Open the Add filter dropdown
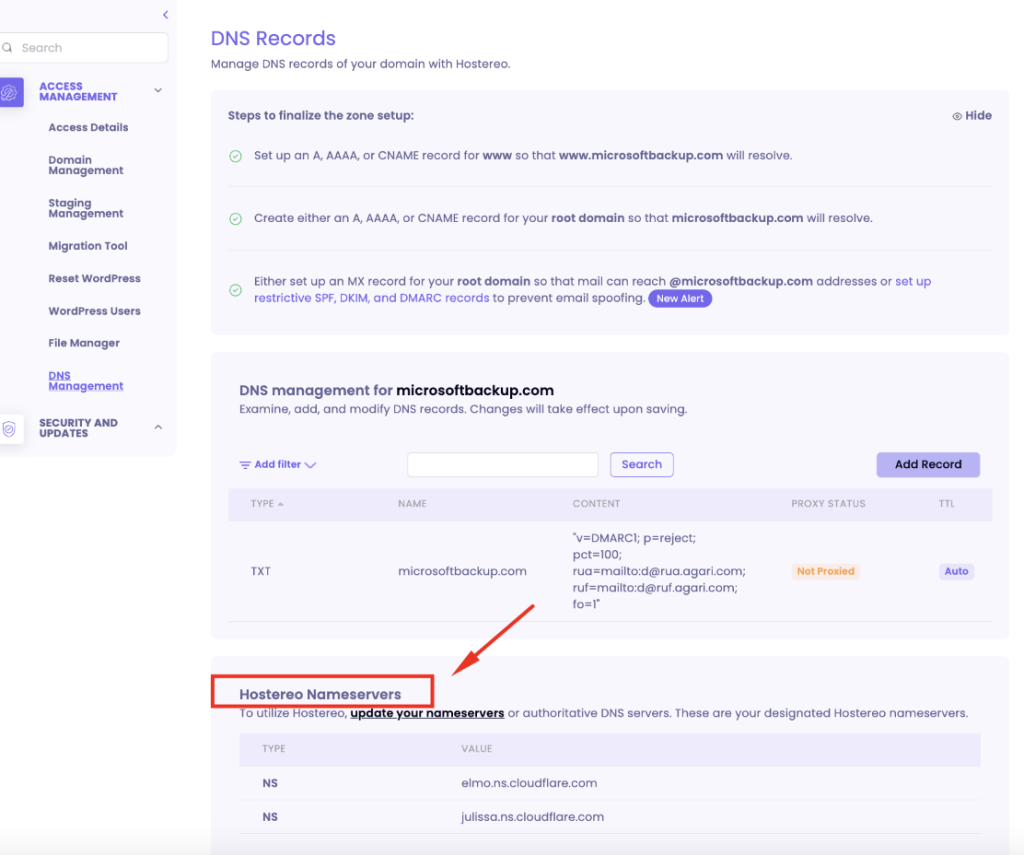1024x855 pixels. click(278, 464)
